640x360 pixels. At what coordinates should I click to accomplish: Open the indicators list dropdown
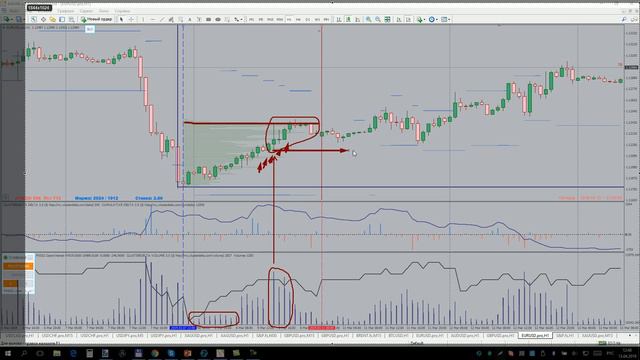(421, 19)
